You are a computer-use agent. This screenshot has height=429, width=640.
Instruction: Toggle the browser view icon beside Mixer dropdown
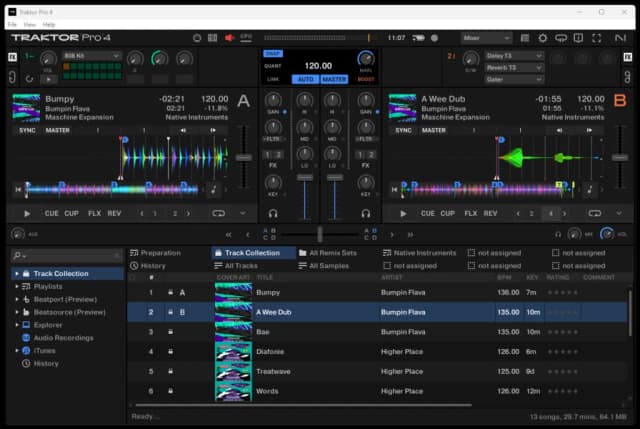click(525, 38)
